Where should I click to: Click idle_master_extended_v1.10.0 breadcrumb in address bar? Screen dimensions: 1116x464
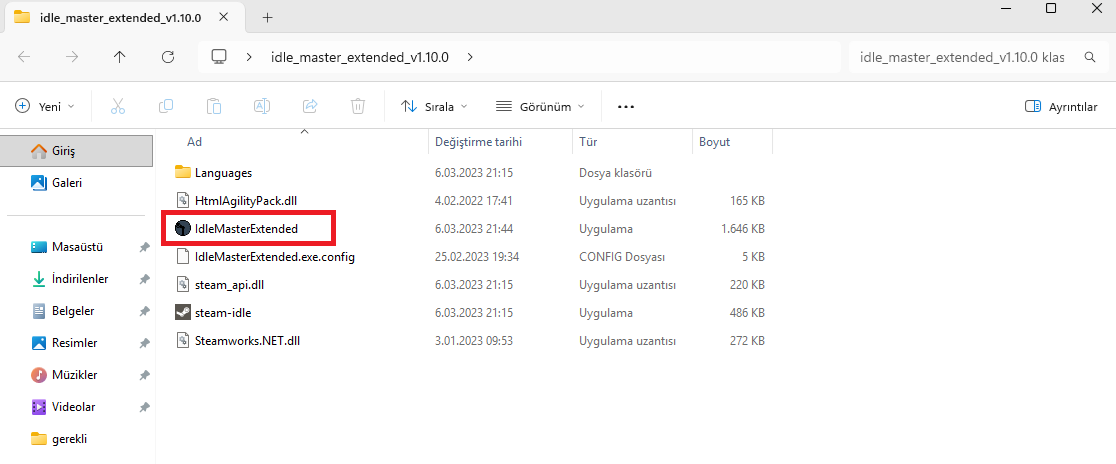(359, 58)
